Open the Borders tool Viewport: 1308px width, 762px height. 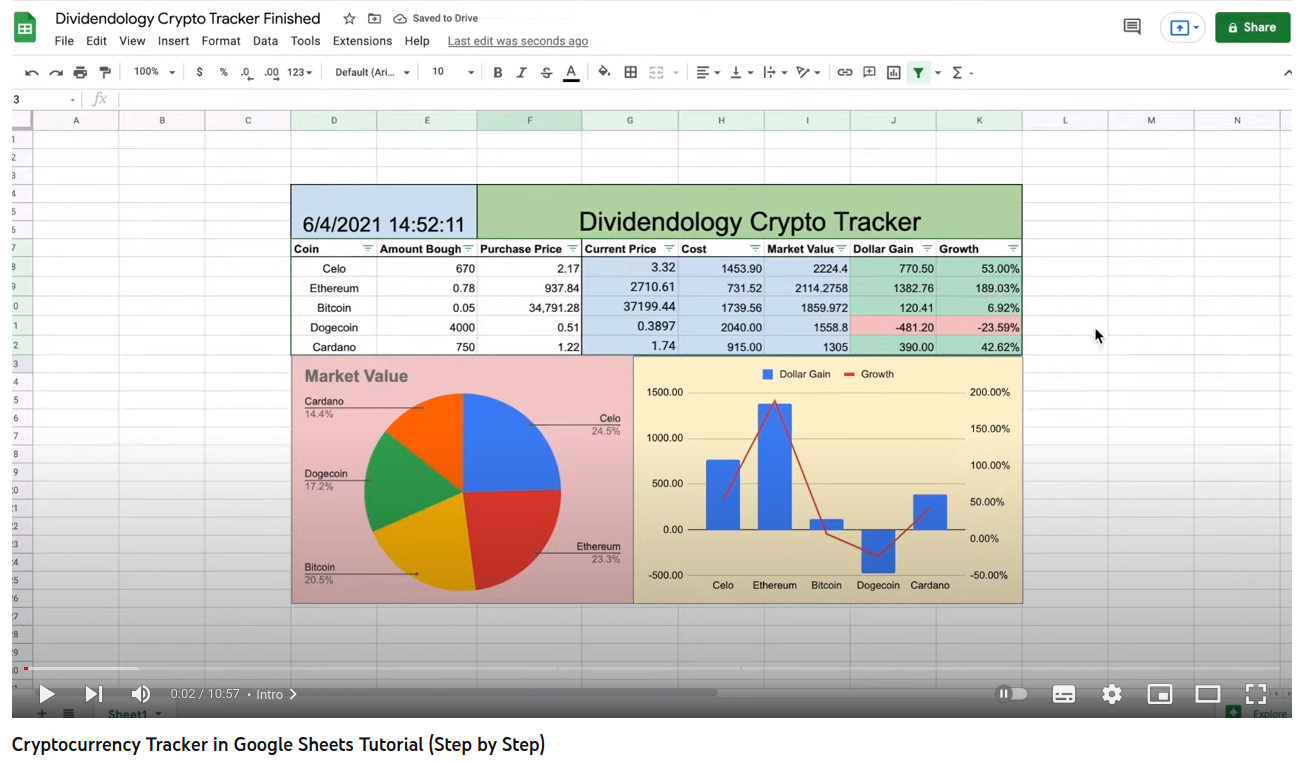point(631,72)
